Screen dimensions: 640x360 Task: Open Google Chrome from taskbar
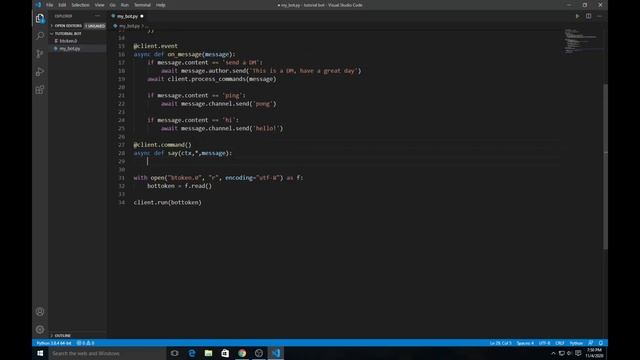pyautogui.click(x=242, y=353)
